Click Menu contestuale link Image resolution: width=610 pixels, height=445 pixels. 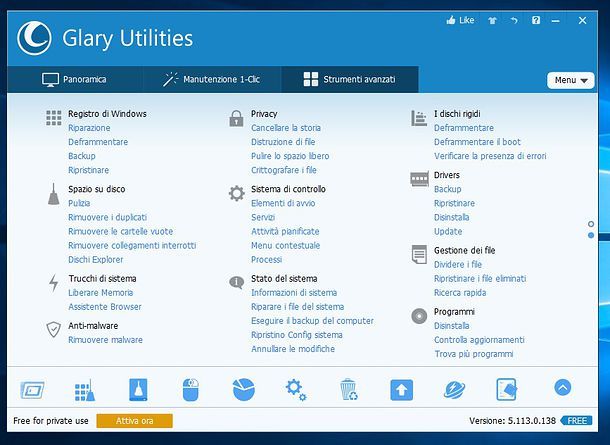[x=286, y=246]
